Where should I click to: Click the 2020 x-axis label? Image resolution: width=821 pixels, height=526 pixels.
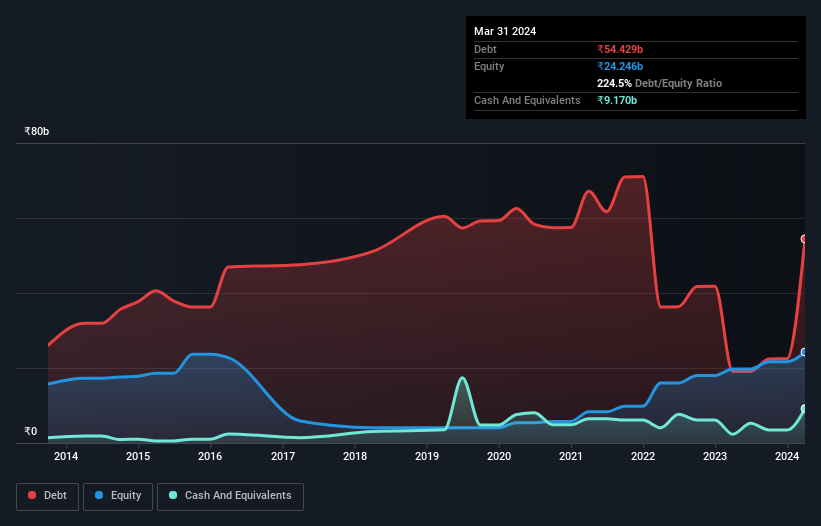pos(499,456)
